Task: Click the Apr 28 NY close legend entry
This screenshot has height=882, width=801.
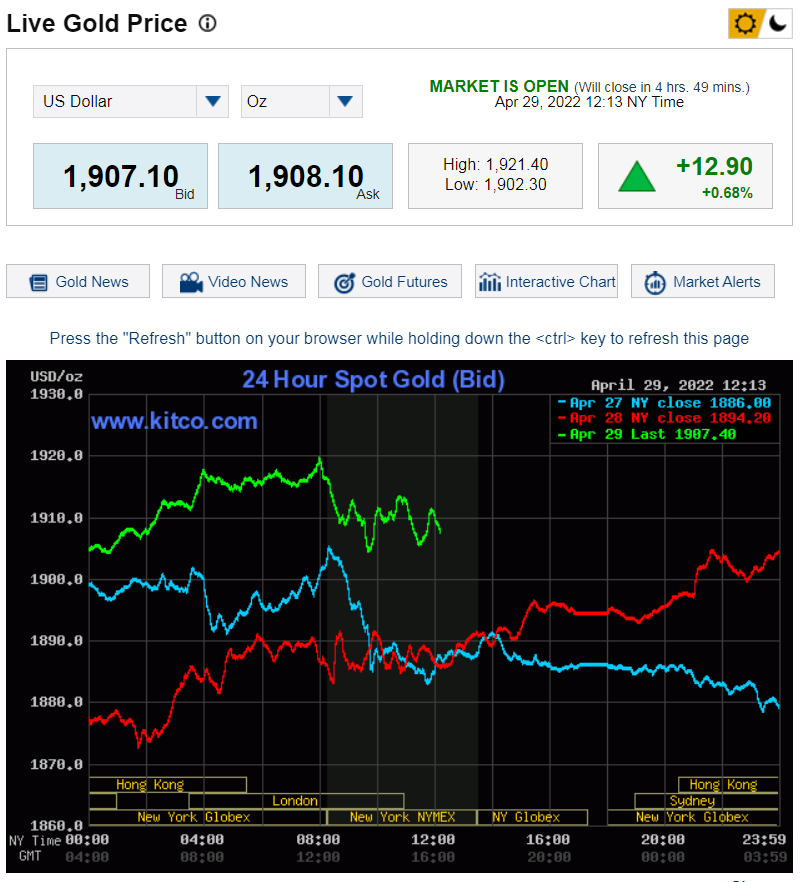Action: pyautogui.click(x=664, y=418)
